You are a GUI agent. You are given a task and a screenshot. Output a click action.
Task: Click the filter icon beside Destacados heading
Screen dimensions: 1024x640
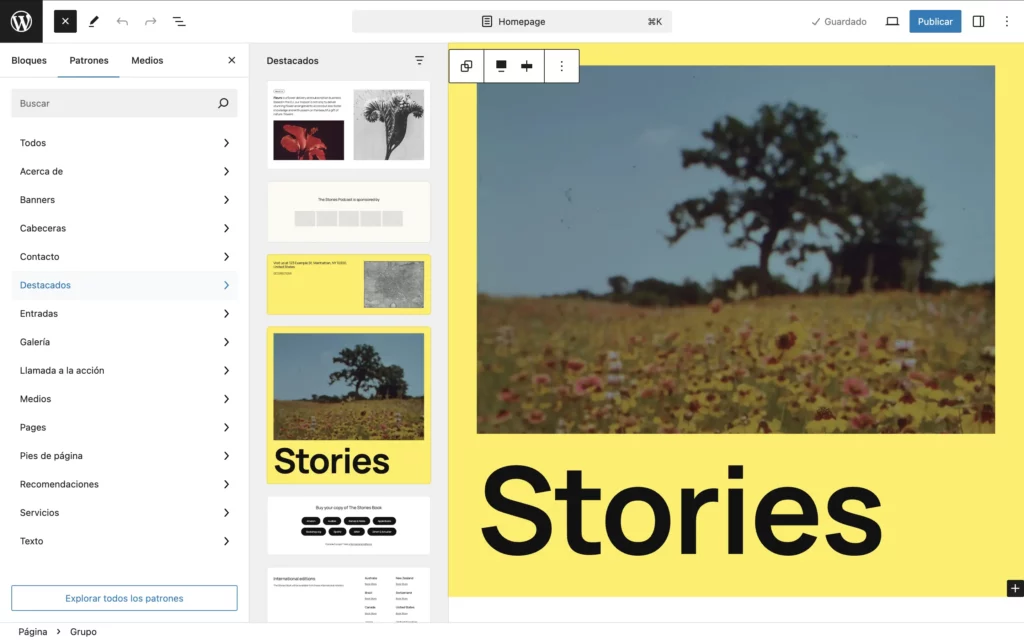(x=419, y=61)
